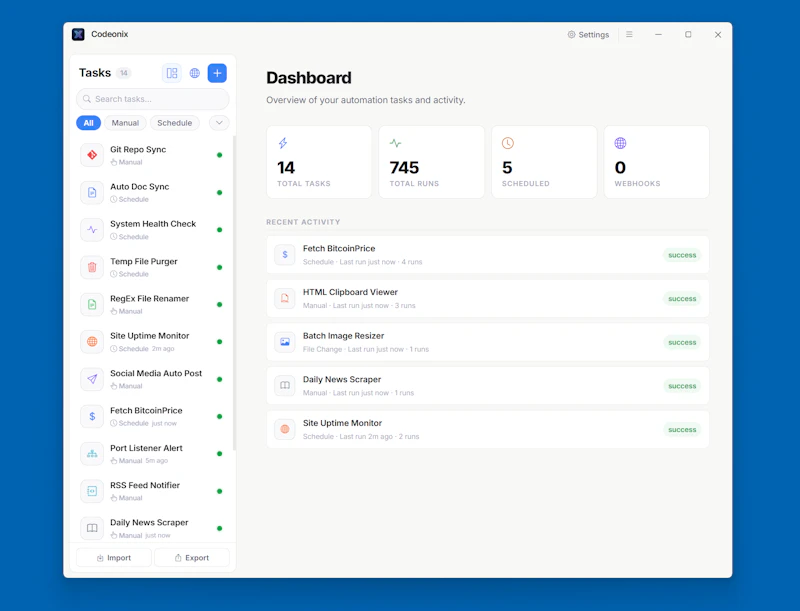Toggle Git Repo Sync green status dot

click(219, 155)
